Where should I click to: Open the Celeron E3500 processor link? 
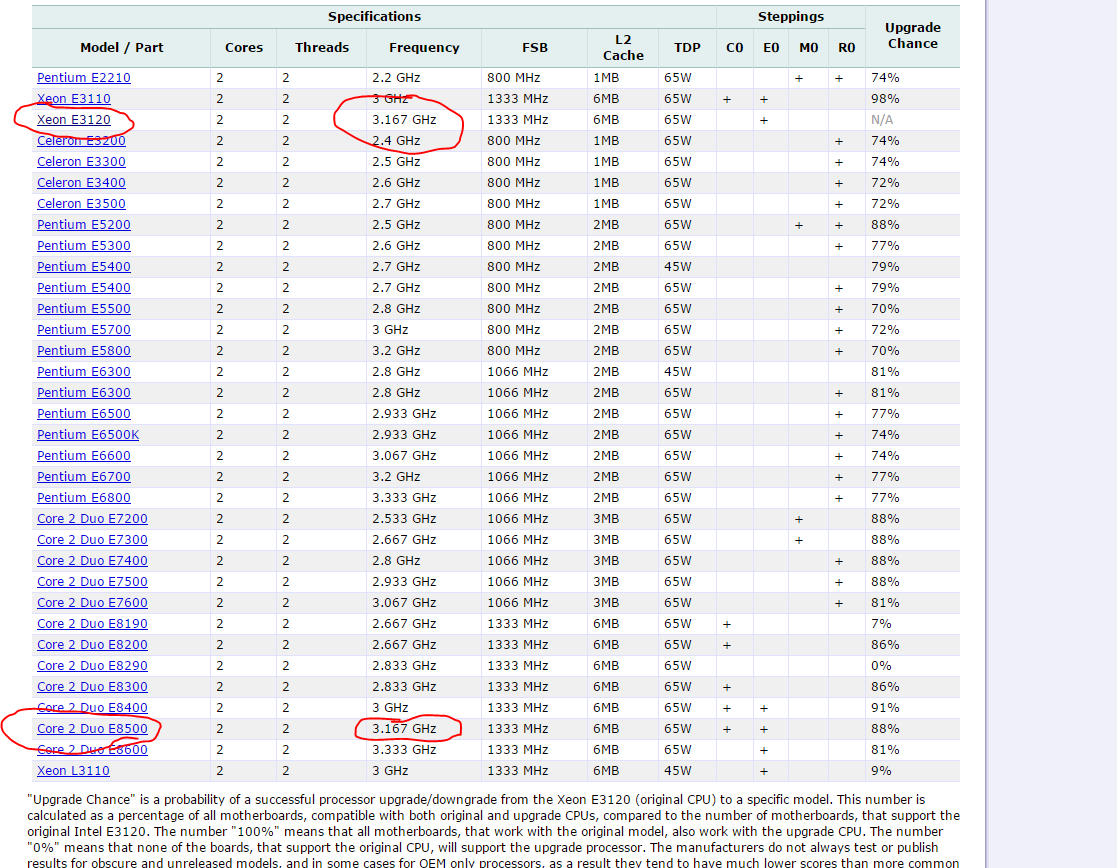(81, 204)
